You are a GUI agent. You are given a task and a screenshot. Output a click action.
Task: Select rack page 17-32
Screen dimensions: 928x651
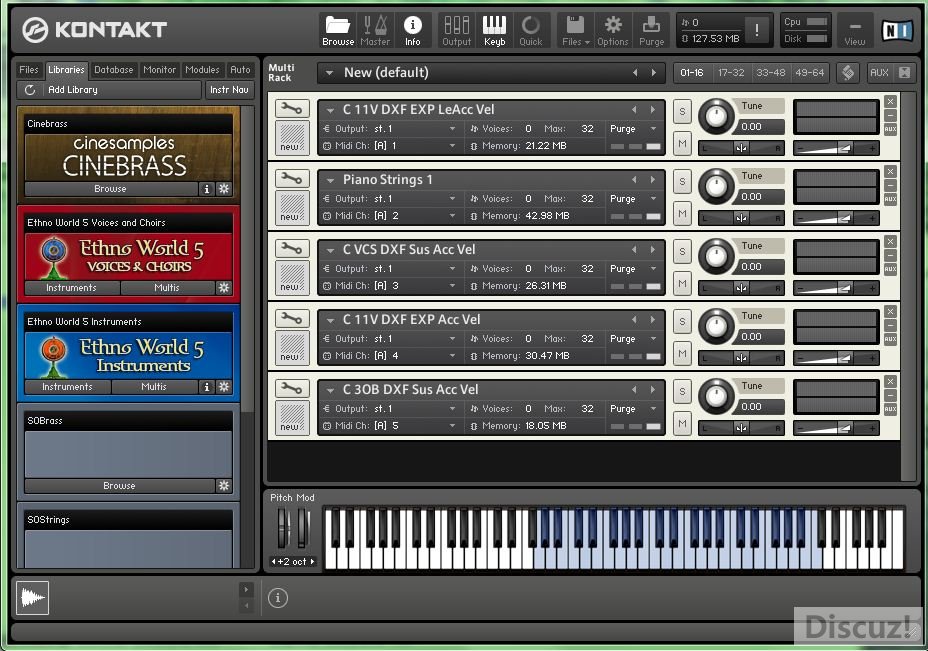click(x=731, y=73)
